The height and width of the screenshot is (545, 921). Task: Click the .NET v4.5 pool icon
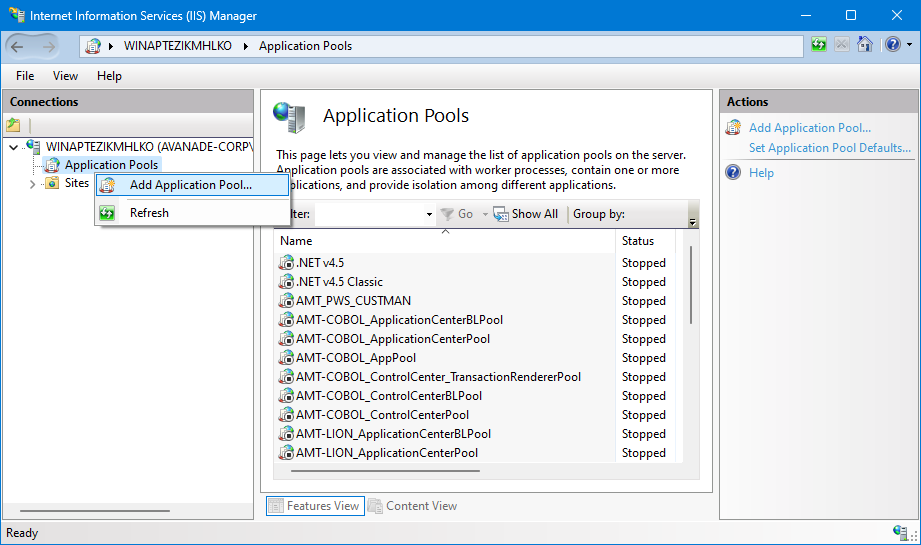point(286,263)
